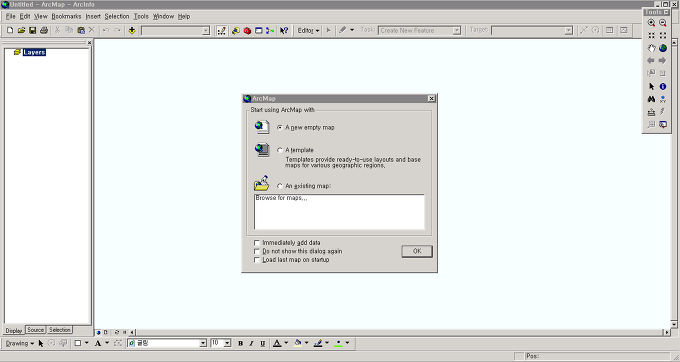Open the Bookmarks menu
The width and height of the screenshot is (680, 362).
pyautogui.click(x=66, y=16)
